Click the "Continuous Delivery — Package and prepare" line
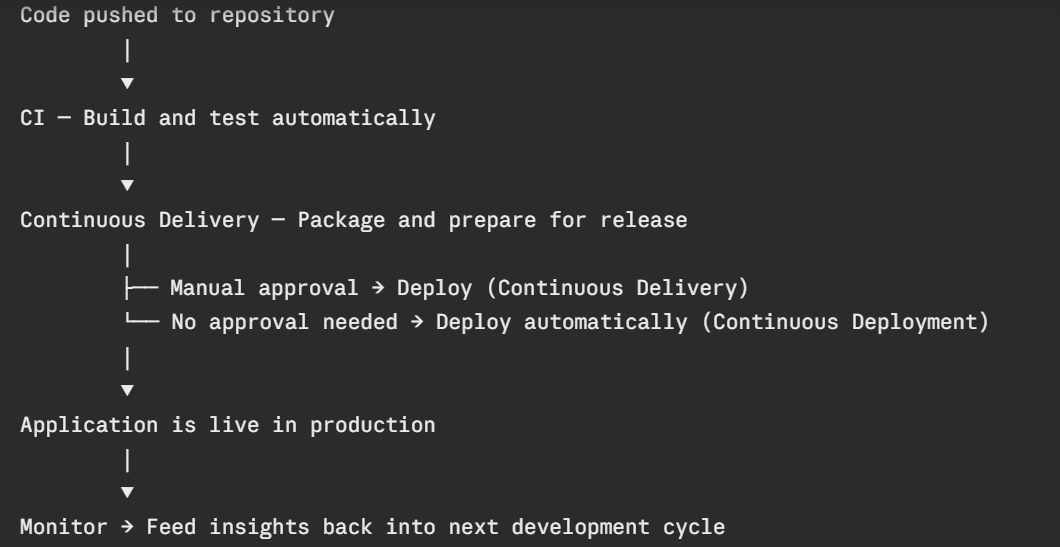 coord(354,221)
